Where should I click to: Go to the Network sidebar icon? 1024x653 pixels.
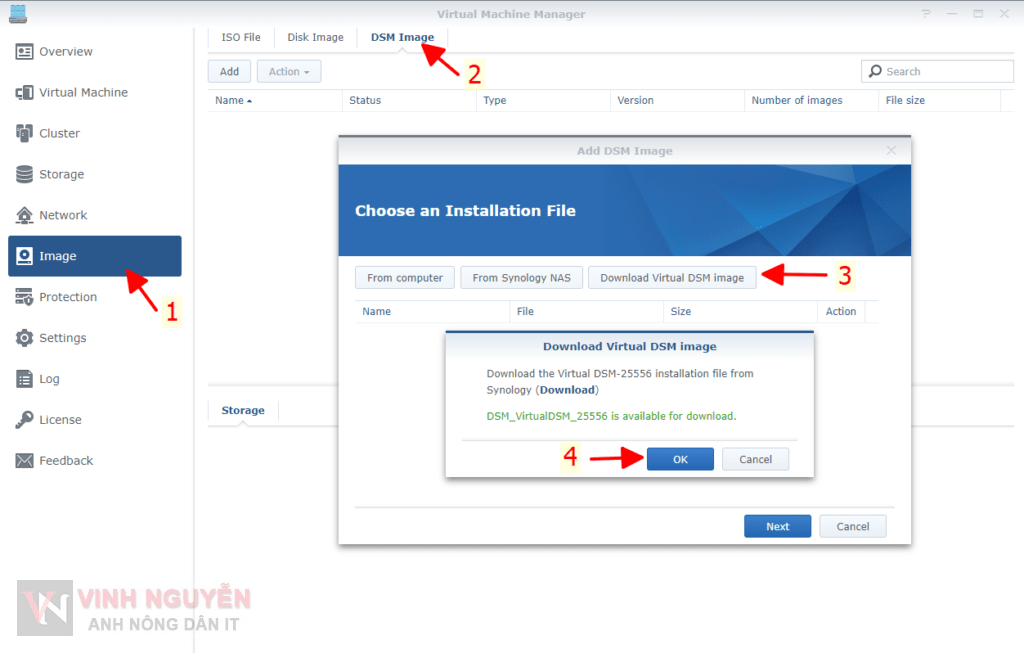click(24, 215)
